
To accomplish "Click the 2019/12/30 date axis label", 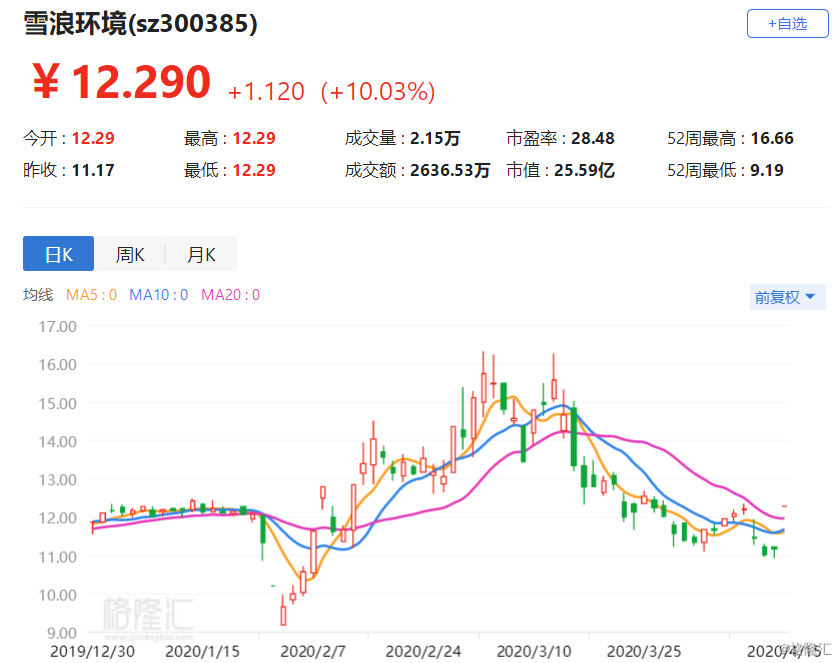I will (92, 651).
